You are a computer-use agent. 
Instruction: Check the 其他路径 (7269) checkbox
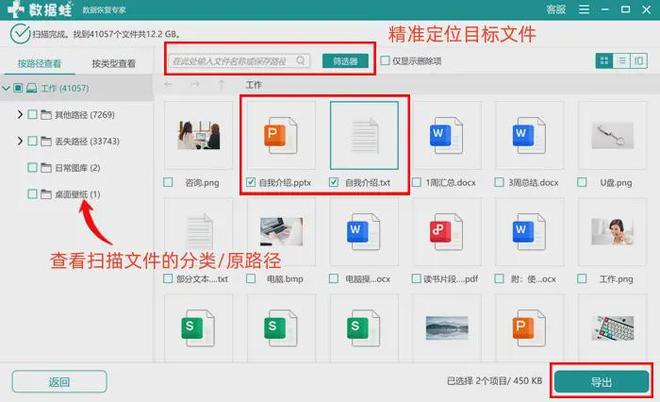(x=32, y=114)
